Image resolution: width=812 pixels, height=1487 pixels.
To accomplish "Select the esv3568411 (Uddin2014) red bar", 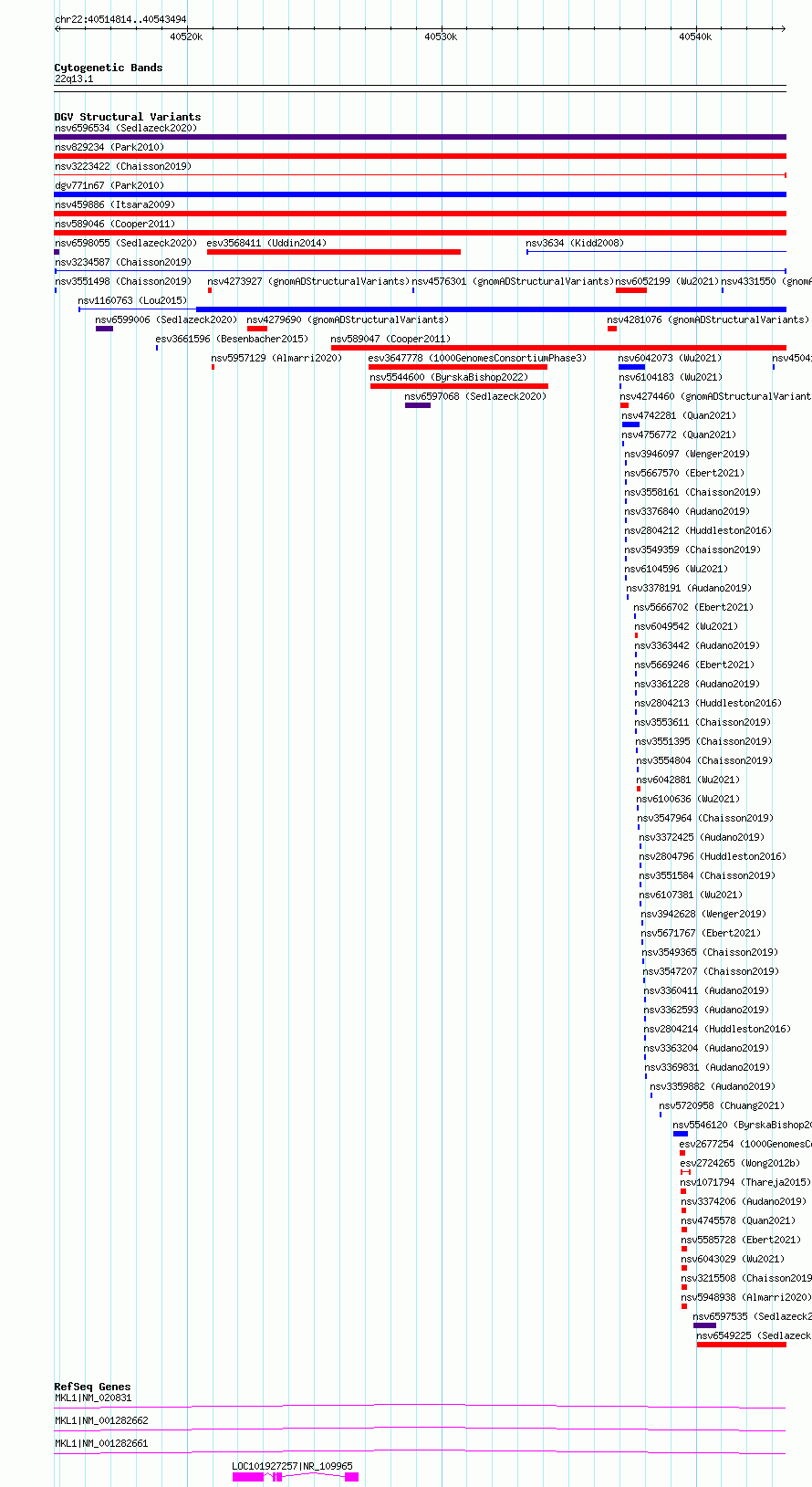I will click(x=334, y=252).
